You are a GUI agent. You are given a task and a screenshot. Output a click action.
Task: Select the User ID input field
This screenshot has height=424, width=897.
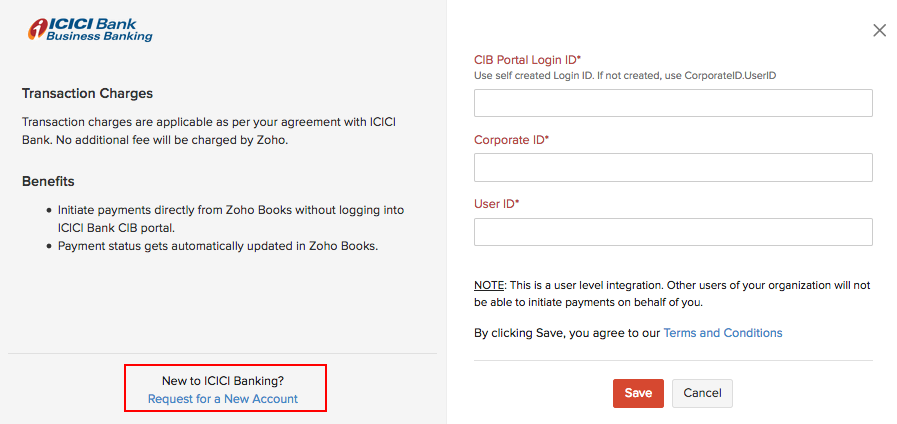pyautogui.click(x=673, y=232)
